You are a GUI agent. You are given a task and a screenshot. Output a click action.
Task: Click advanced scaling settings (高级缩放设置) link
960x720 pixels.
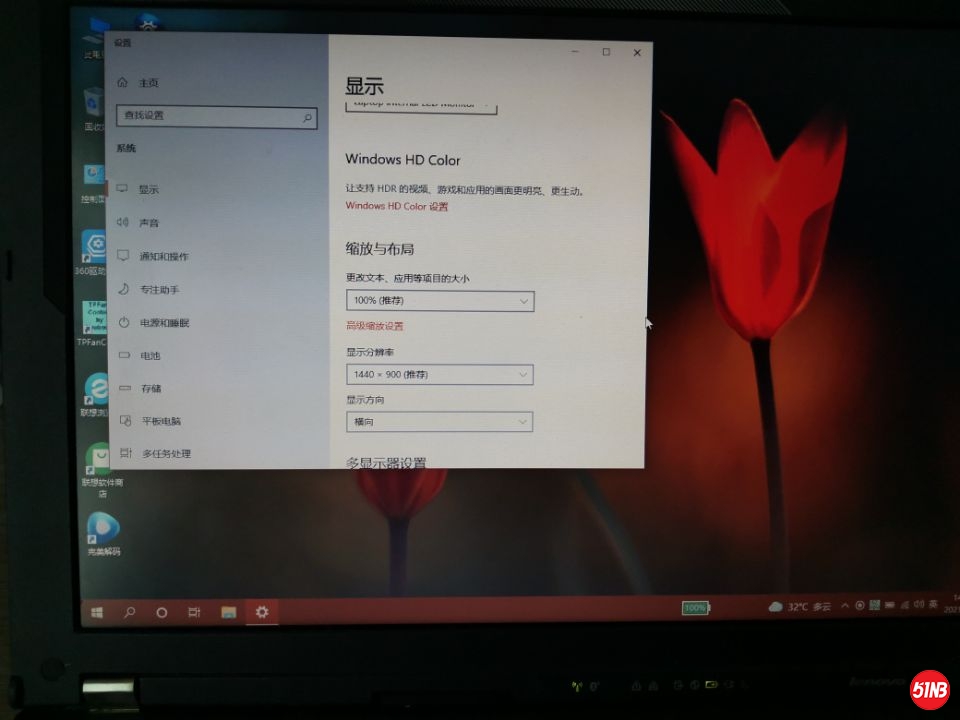pos(375,326)
